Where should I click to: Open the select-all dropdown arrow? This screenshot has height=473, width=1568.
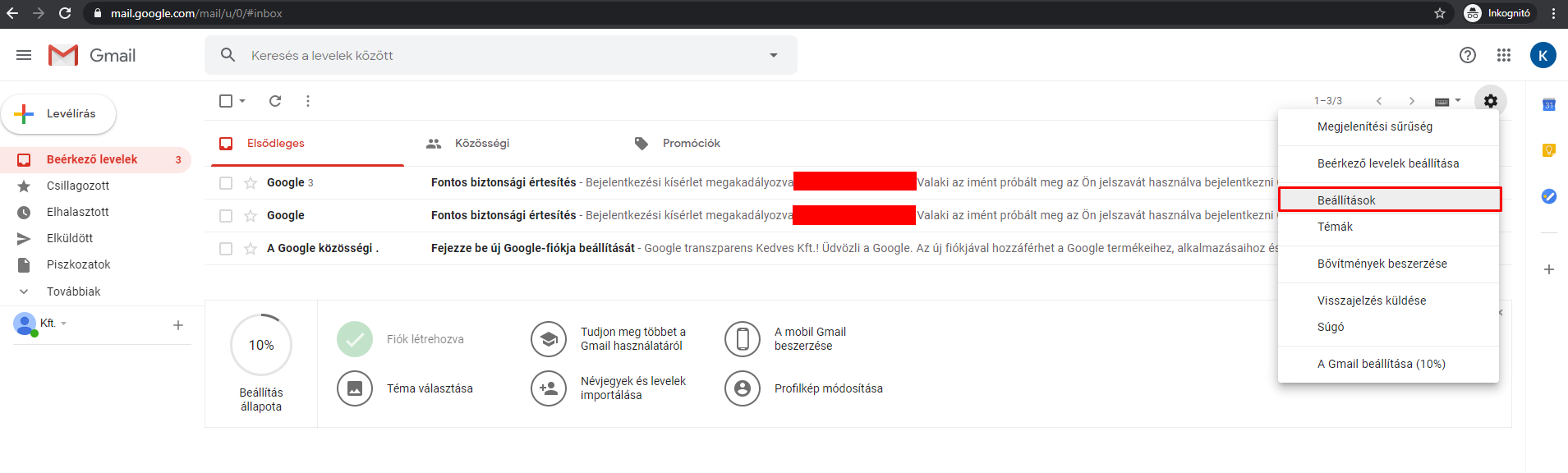(x=242, y=101)
